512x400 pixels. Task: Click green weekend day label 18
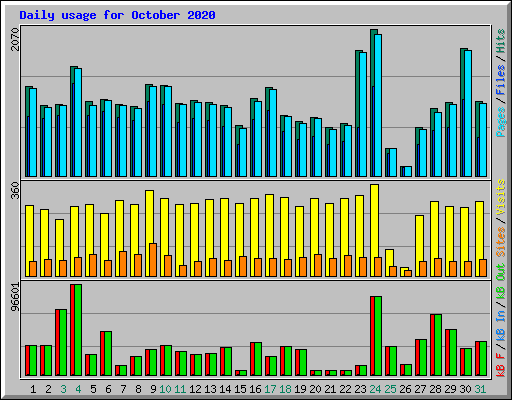pyautogui.click(x=285, y=389)
